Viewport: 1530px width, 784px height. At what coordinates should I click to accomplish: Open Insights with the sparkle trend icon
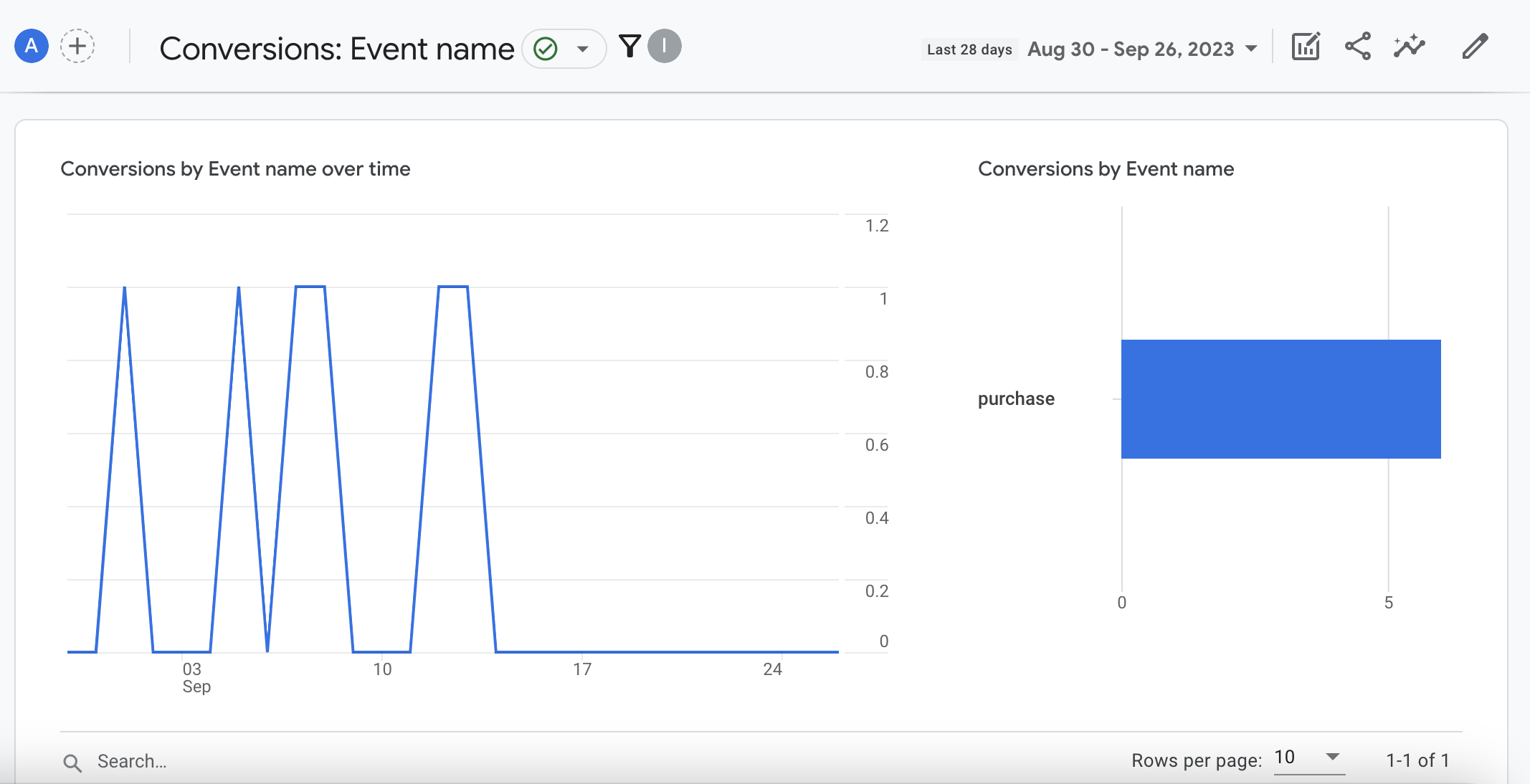pos(1410,47)
